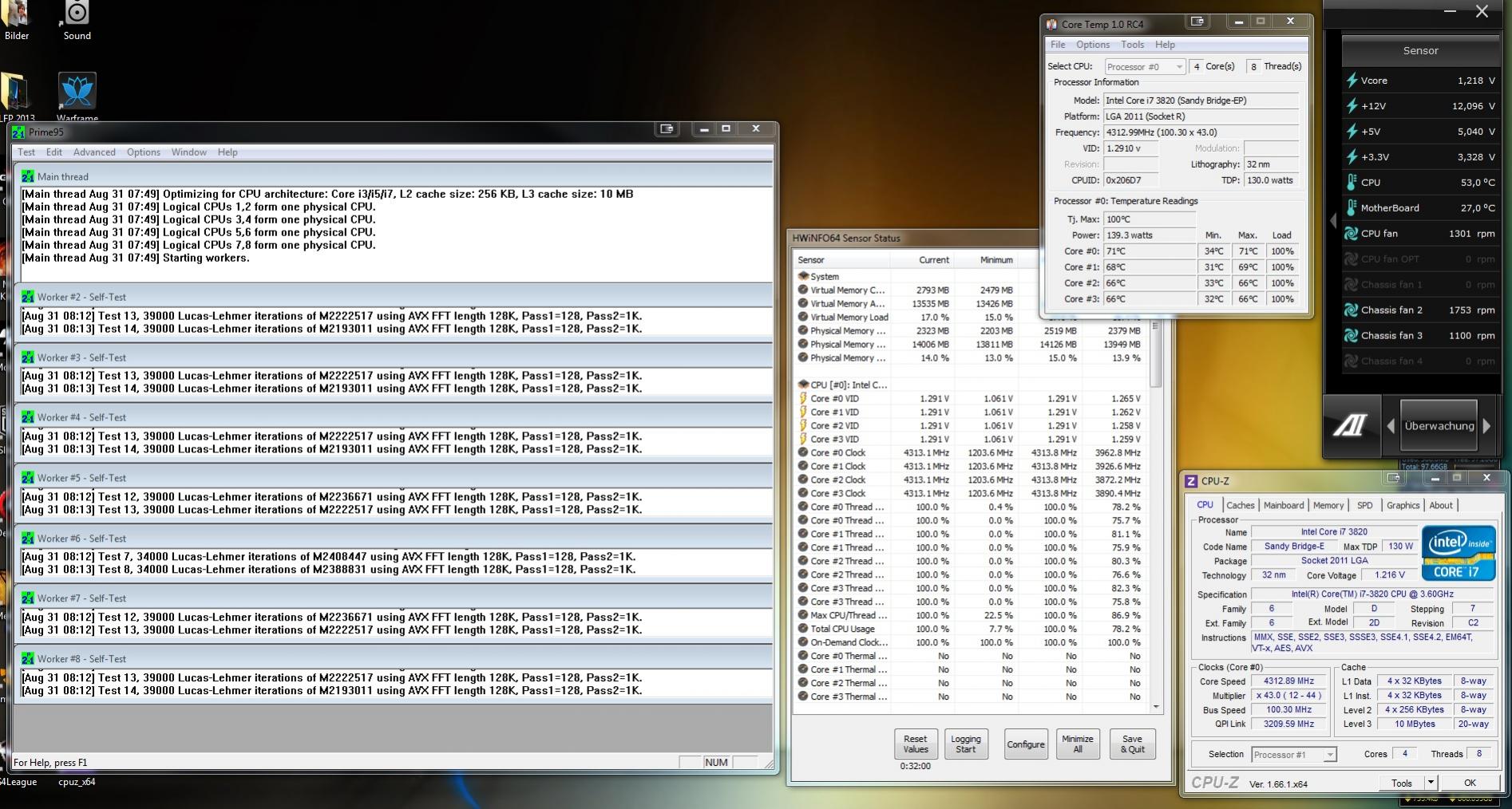Click the Worker #3 Self-Test window icon
The height and width of the screenshot is (809, 1512).
tap(28, 357)
